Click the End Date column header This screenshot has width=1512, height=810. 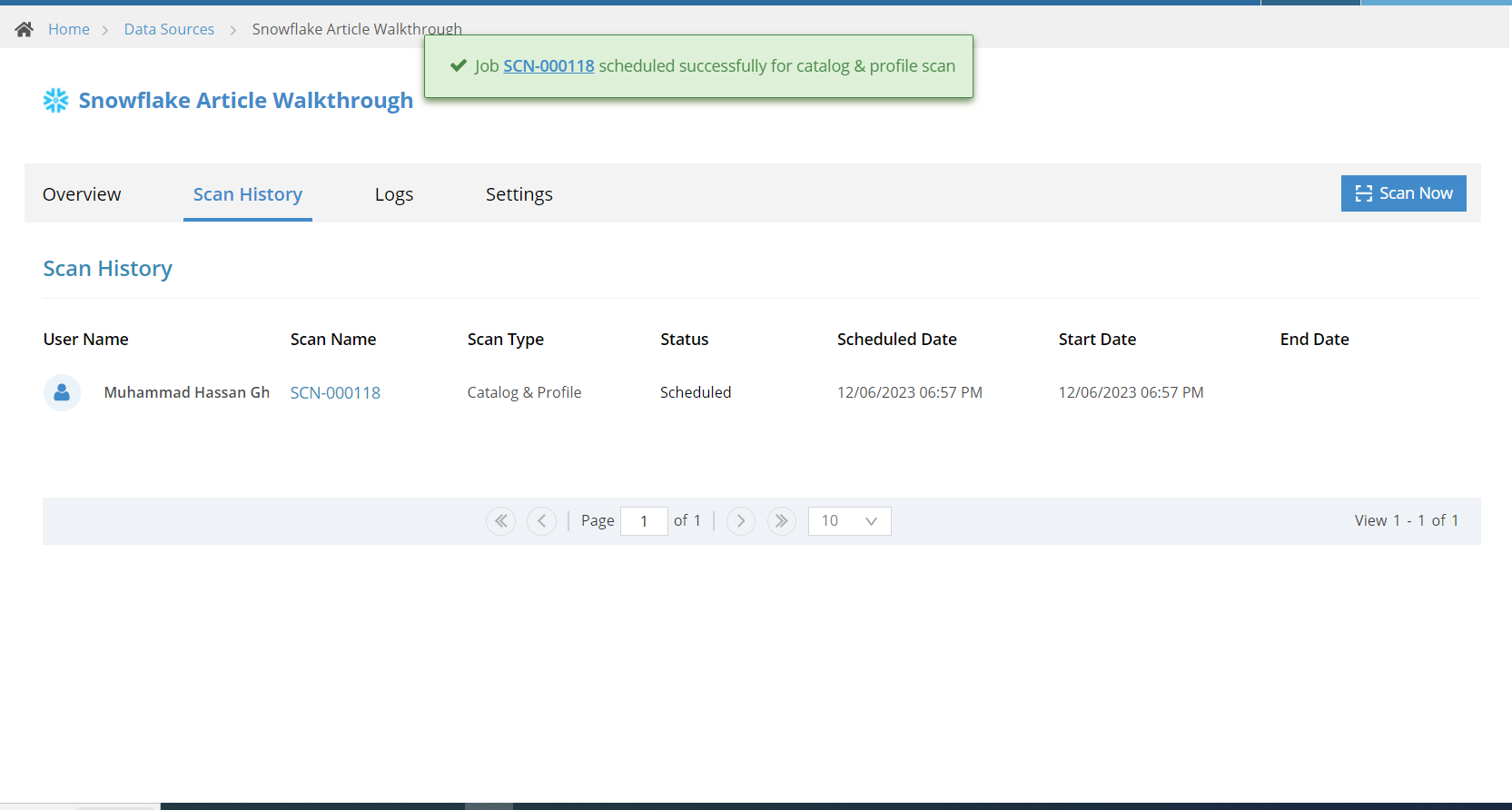(1315, 340)
